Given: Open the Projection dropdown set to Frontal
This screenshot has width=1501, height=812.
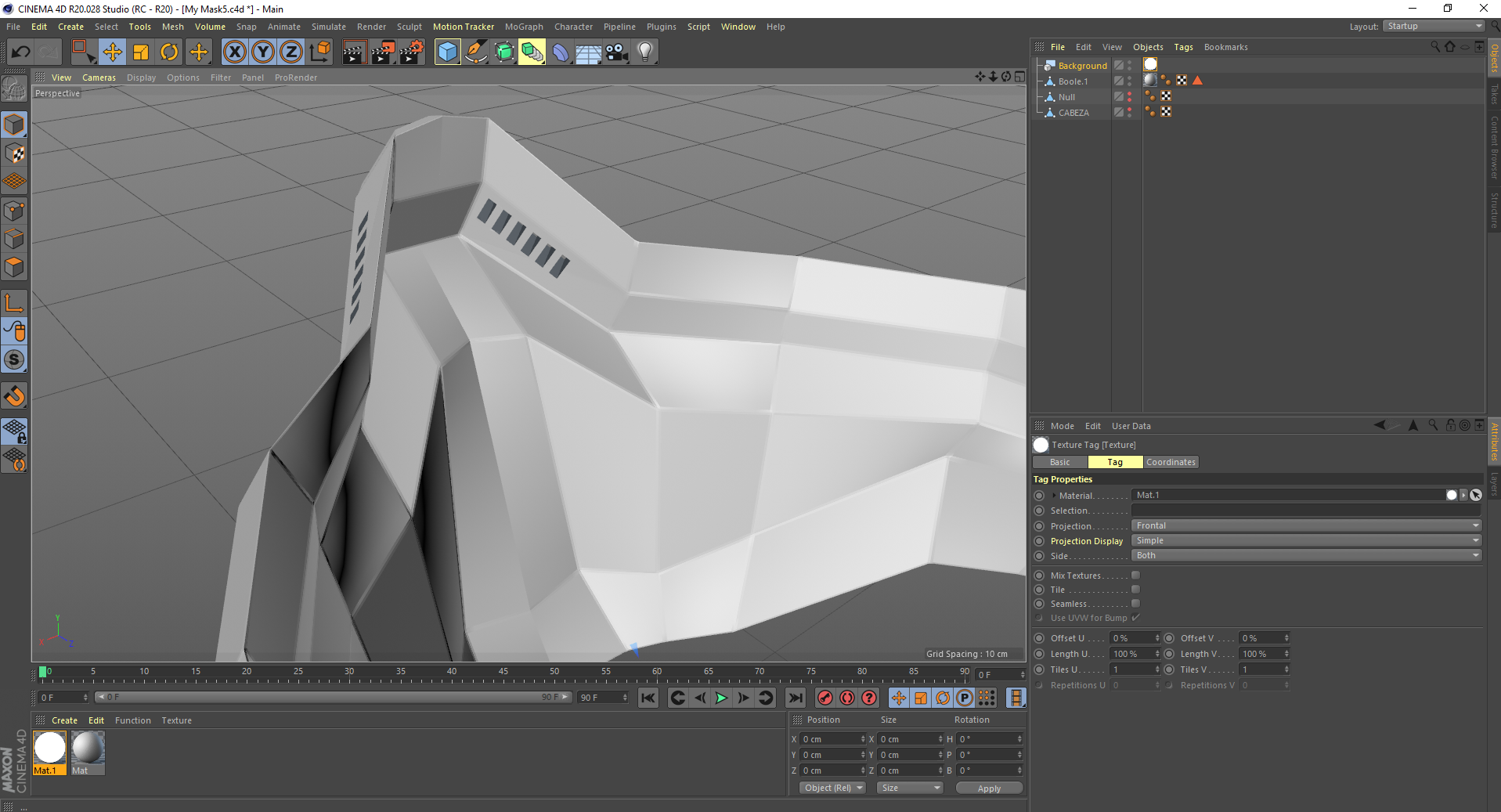Looking at the screenshot, I should click(1305, 525).
